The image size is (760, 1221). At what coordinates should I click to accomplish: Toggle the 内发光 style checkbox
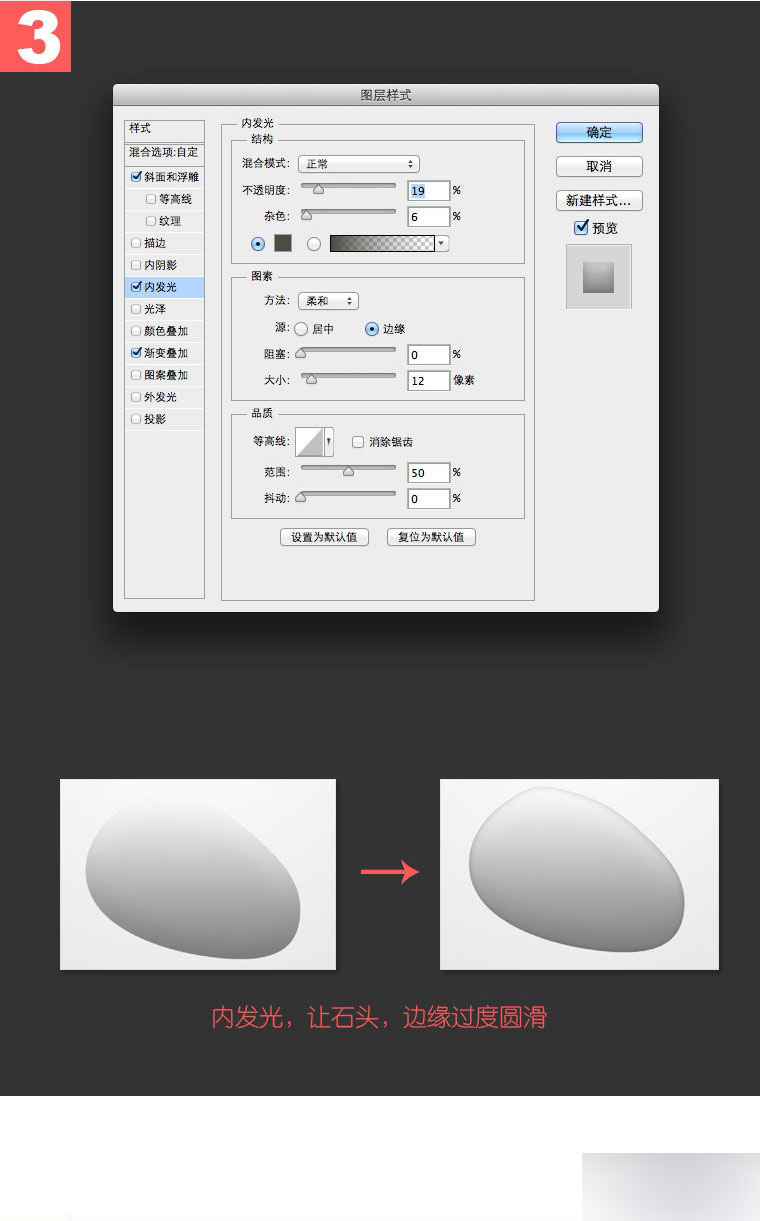pyautogui.click(x=136, y=287)
